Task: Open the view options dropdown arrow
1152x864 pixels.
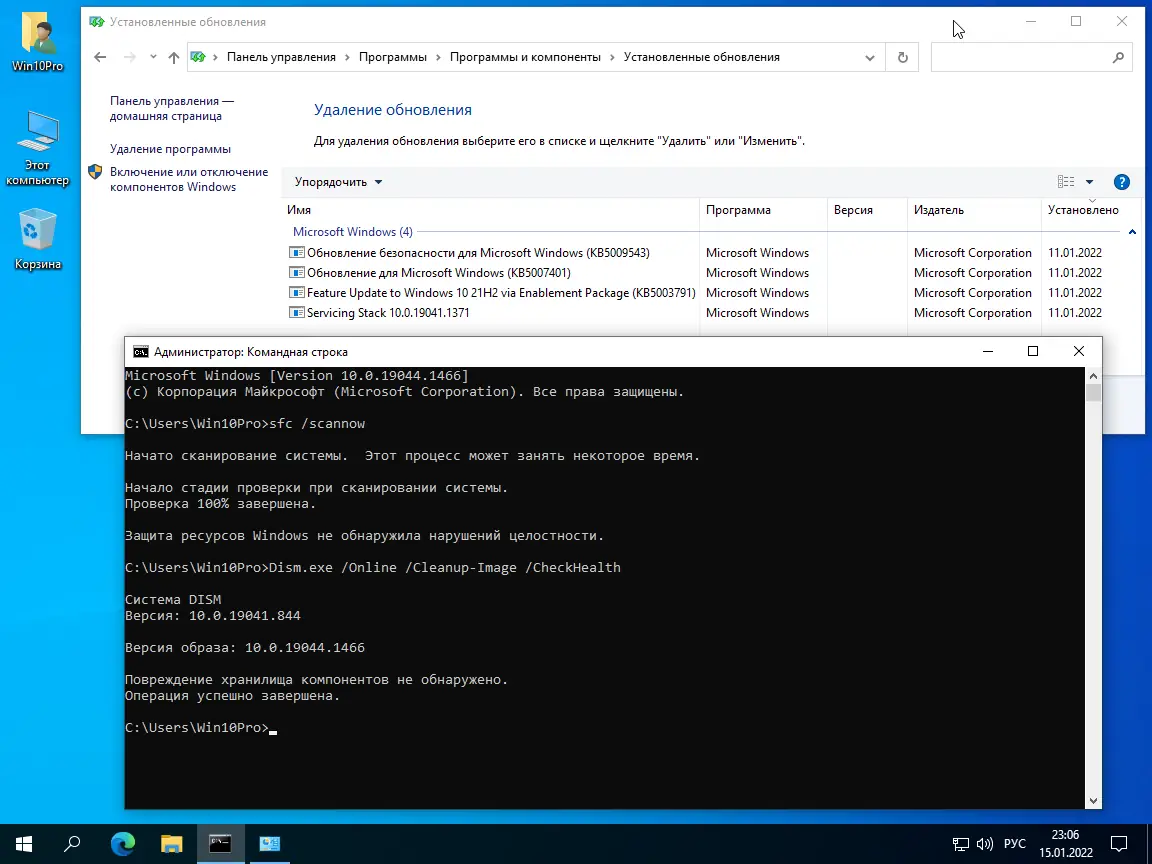Action: point(1090,182)
